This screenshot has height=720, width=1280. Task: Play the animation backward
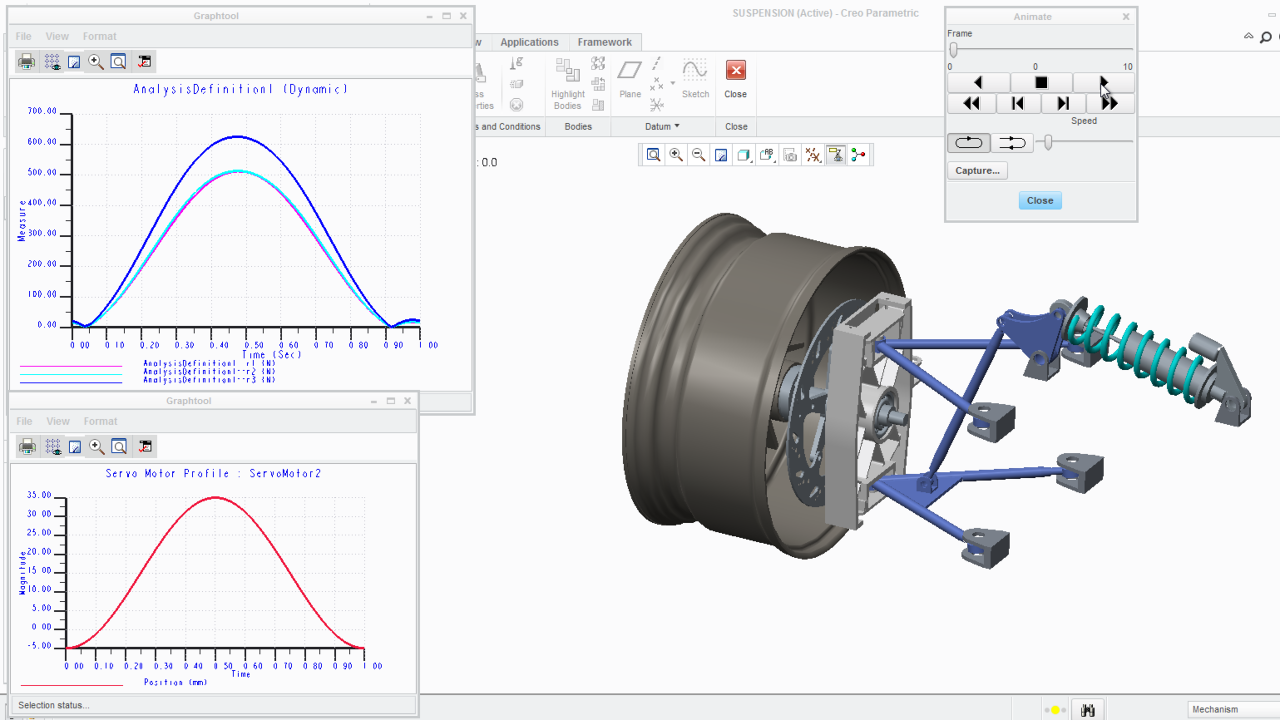coord(978,83)
